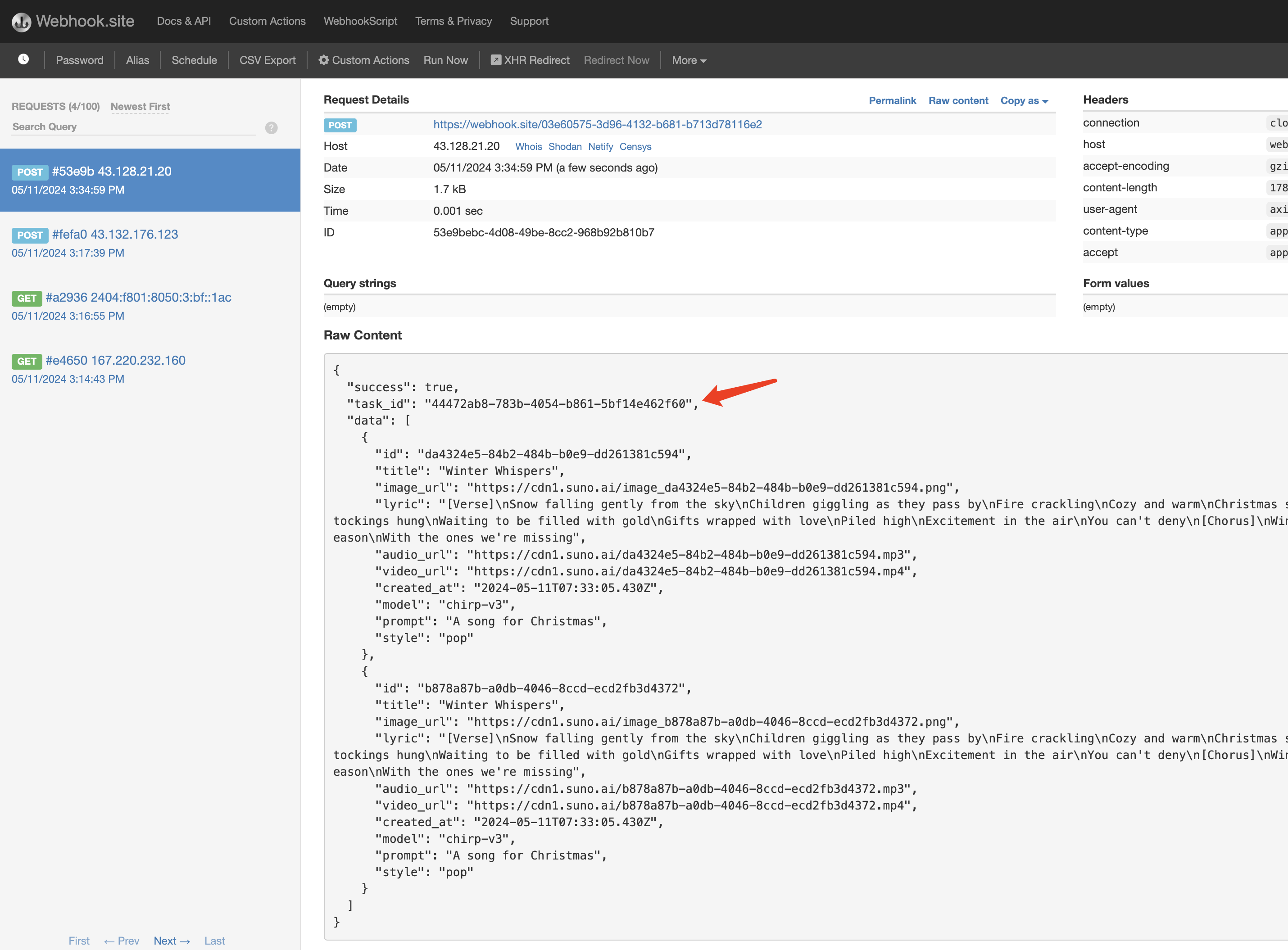Click the Webhook.site logo icon

pos(21,22)
